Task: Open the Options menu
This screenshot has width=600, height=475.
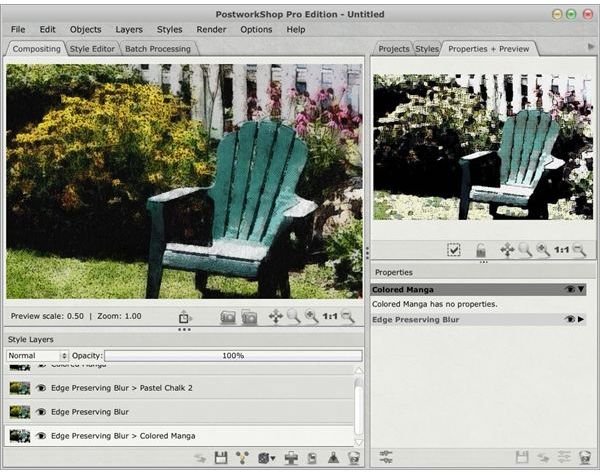Action: pyautogui.click(x=256, y=29)
